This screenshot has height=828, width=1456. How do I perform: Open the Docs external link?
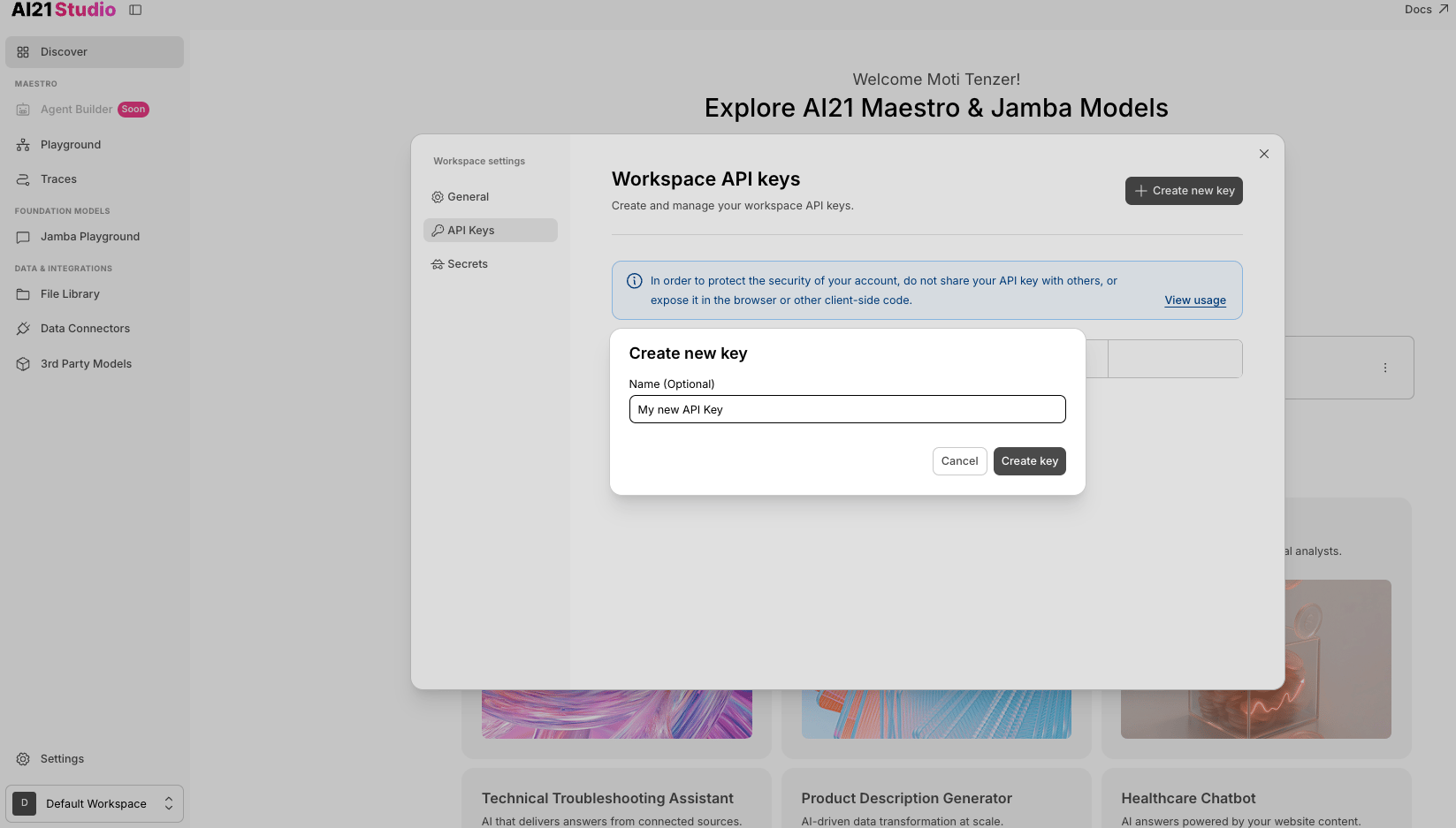pyautogui.click(x=1426, y=10)
